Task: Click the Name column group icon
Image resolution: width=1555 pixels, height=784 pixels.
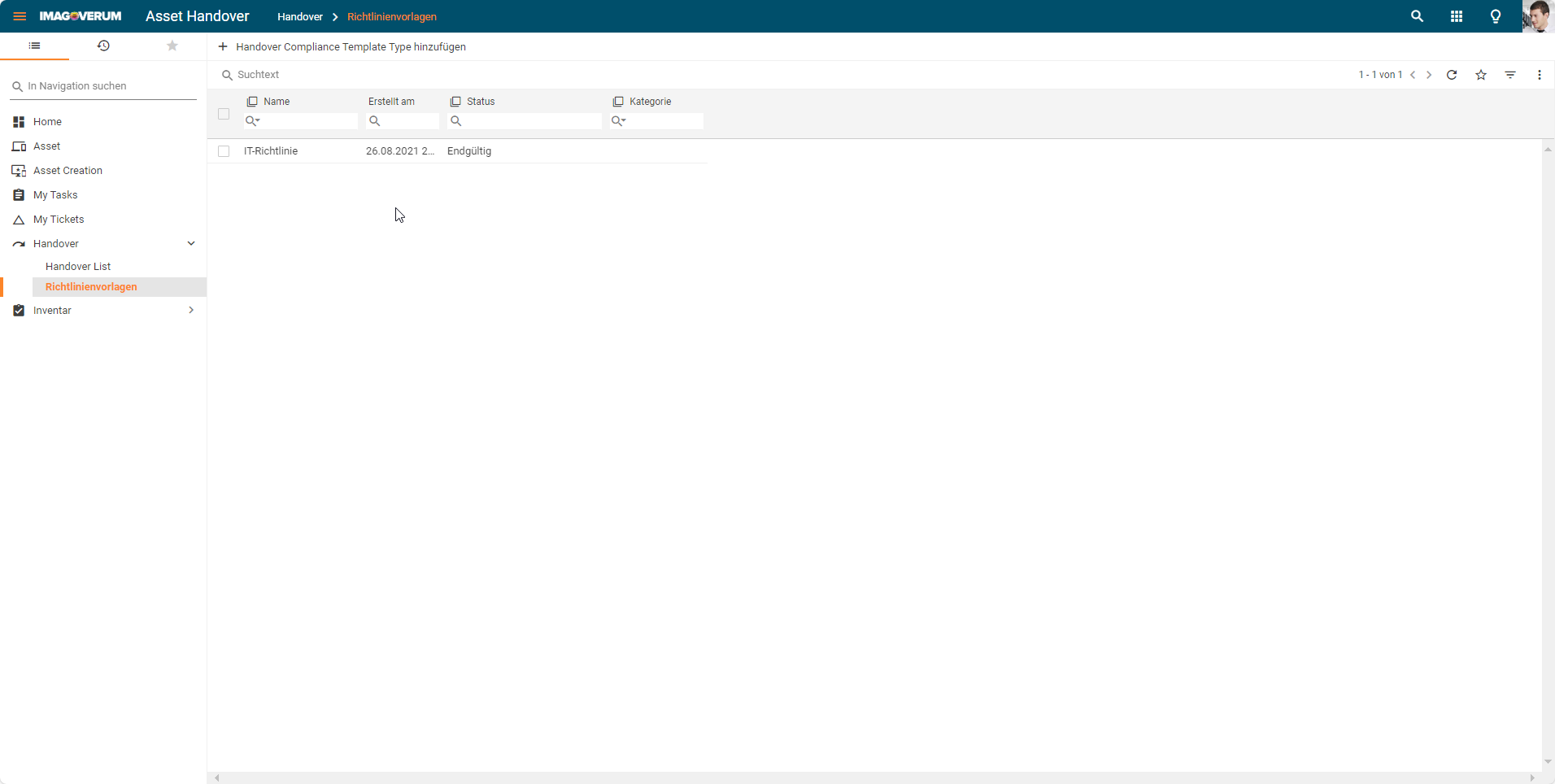Action: tap(252, 102)
